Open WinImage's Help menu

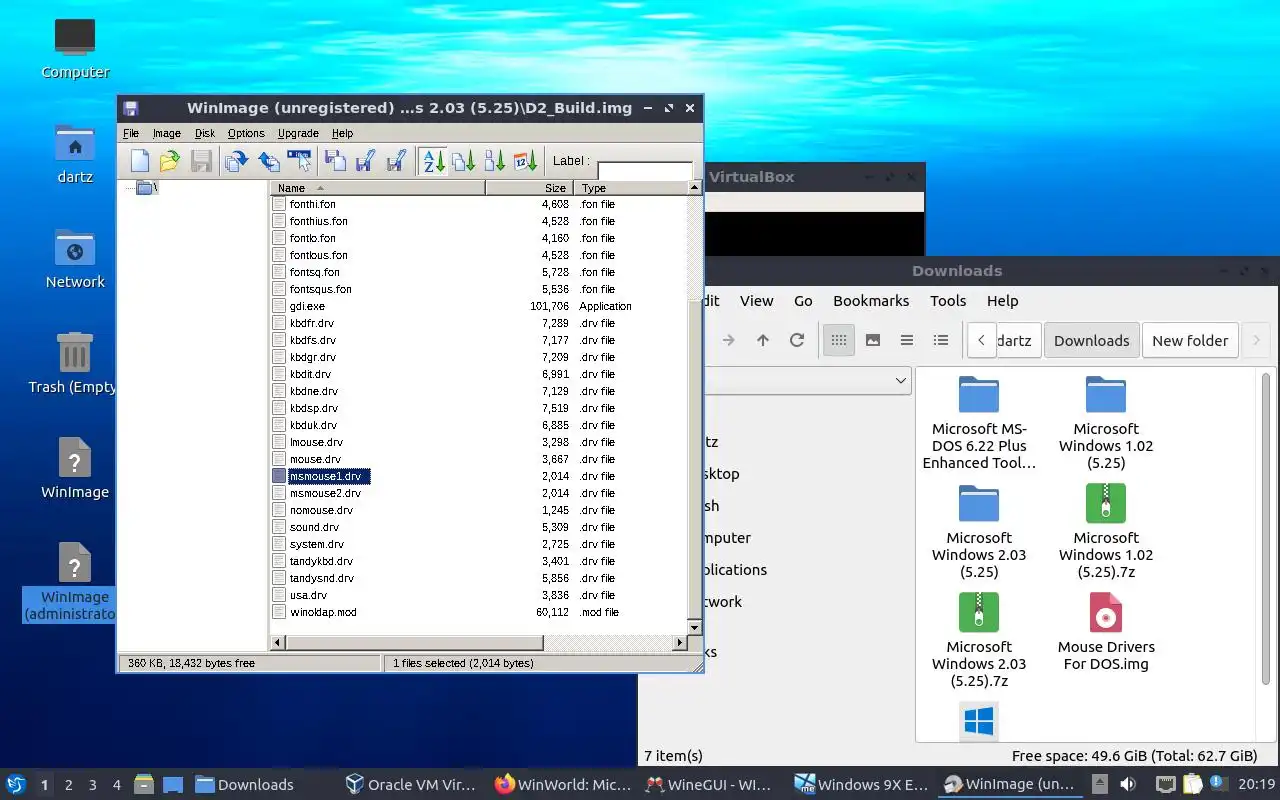pyautogui.click(x=342, y=133)
